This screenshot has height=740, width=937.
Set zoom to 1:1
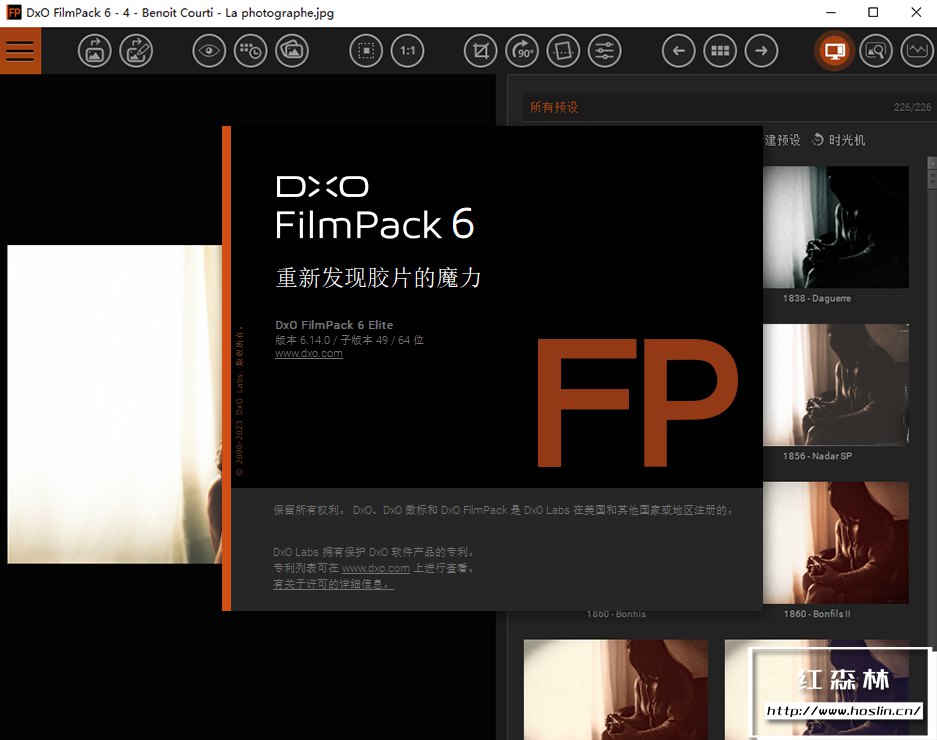[408, 51]
